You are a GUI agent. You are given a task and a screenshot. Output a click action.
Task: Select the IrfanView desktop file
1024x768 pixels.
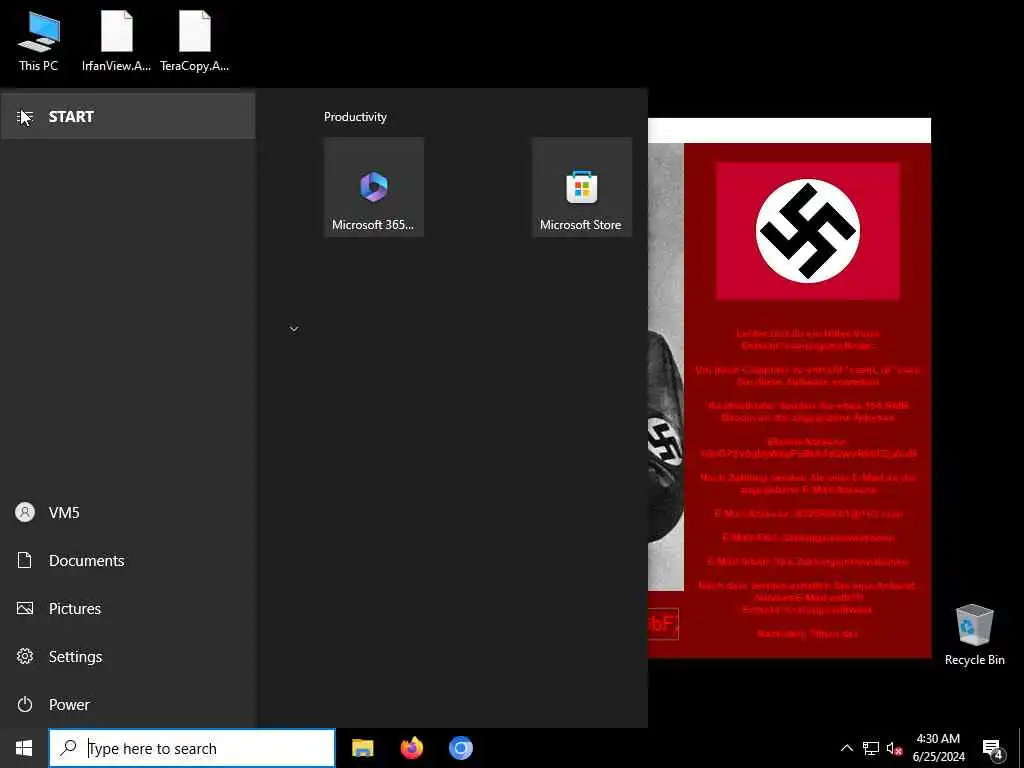[x=116, y=40]
